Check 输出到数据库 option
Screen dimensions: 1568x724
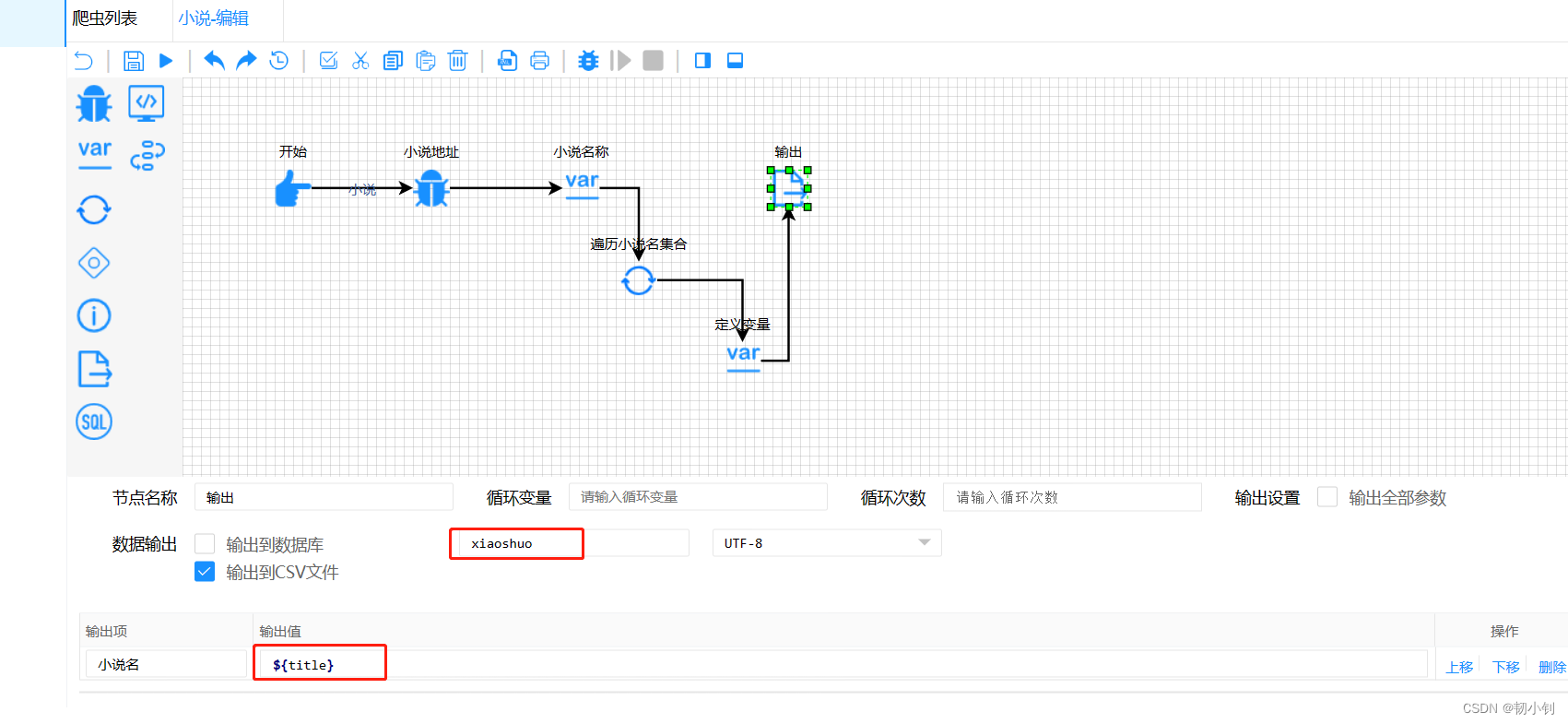205,544
